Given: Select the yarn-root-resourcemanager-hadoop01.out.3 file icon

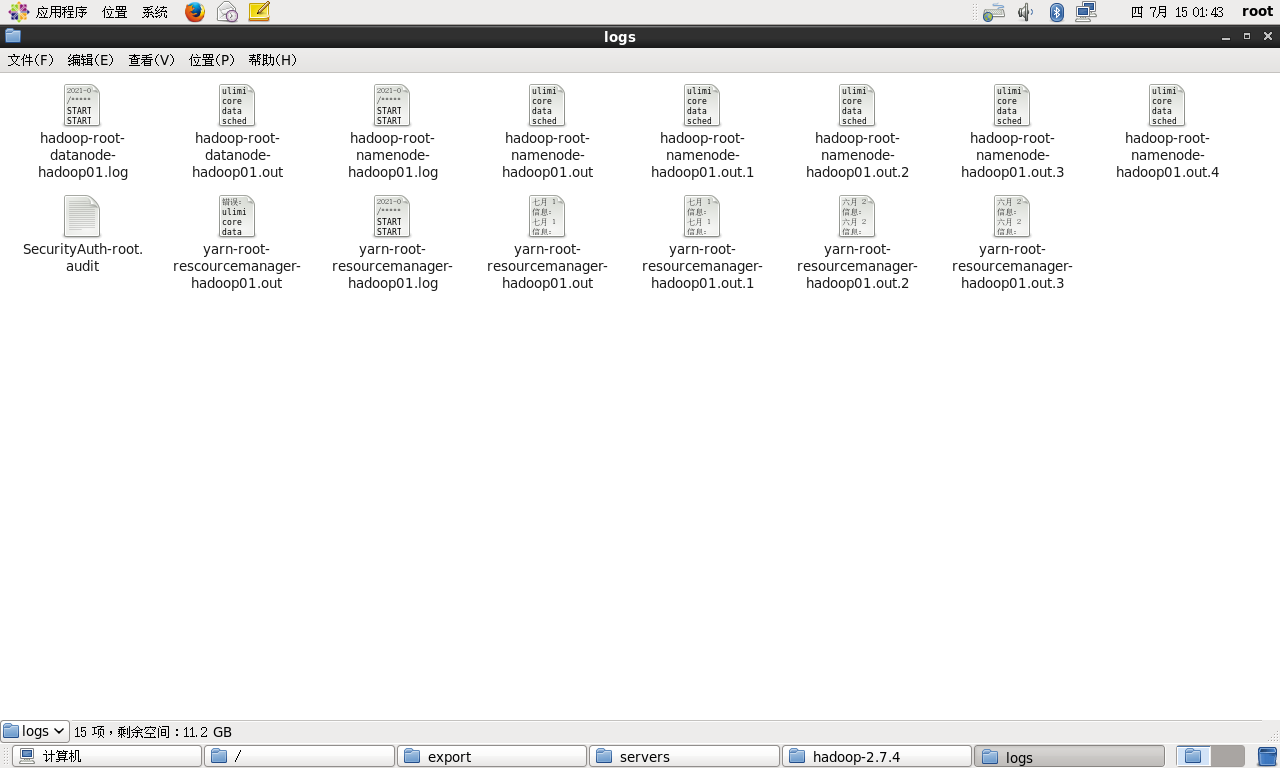Looking at the screenshot, I should 1012,216.
